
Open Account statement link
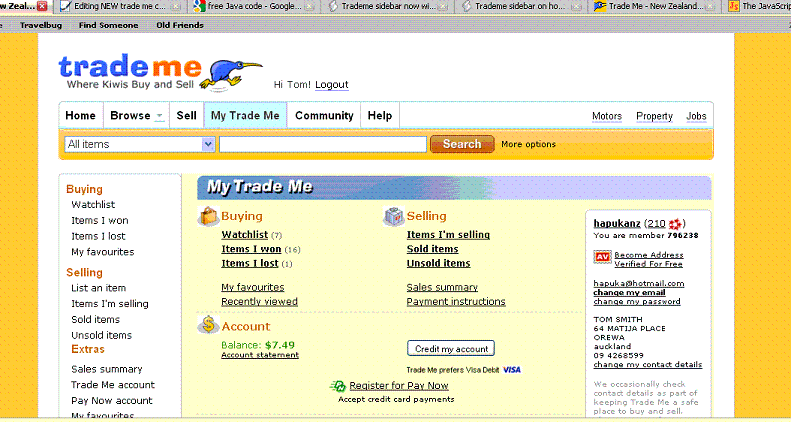260,355
